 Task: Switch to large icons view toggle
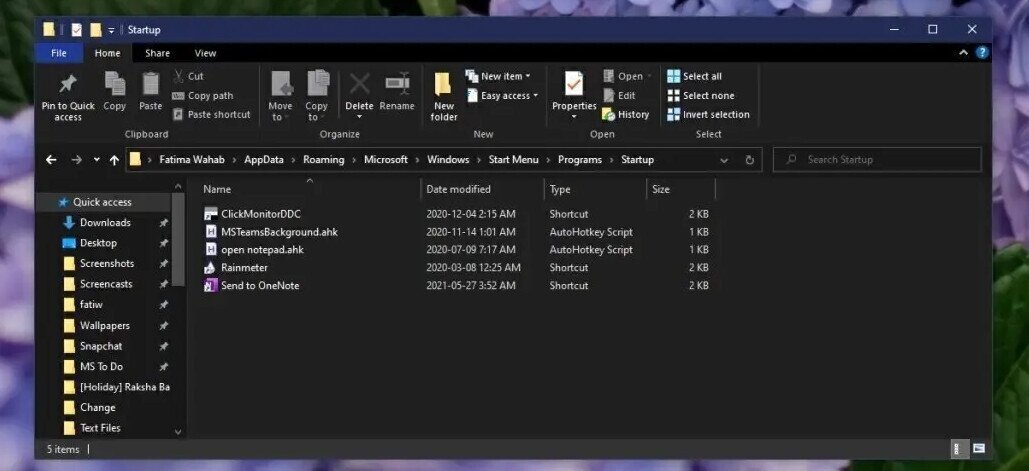point(978,449)
